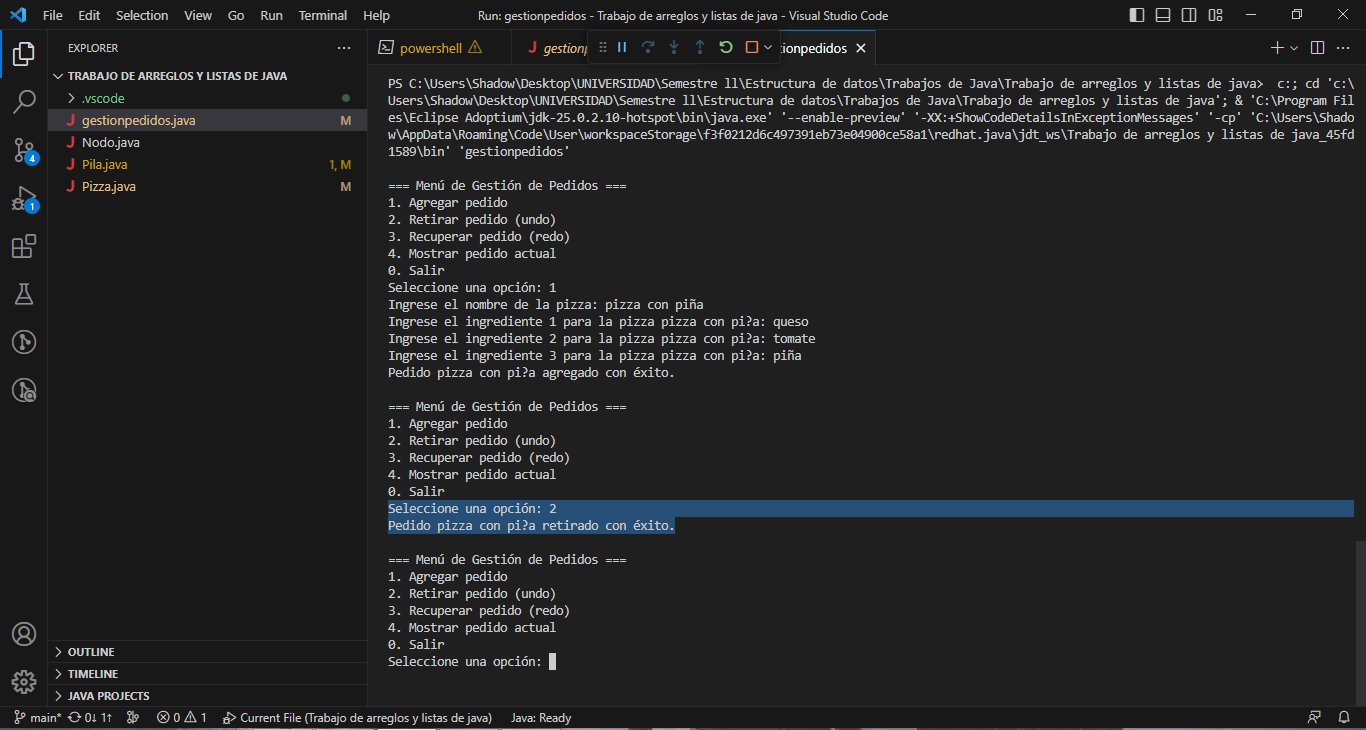The image size is (1366, 730).
Task: Expand the JAVA PROJECTS section
Action: [208, 696]
